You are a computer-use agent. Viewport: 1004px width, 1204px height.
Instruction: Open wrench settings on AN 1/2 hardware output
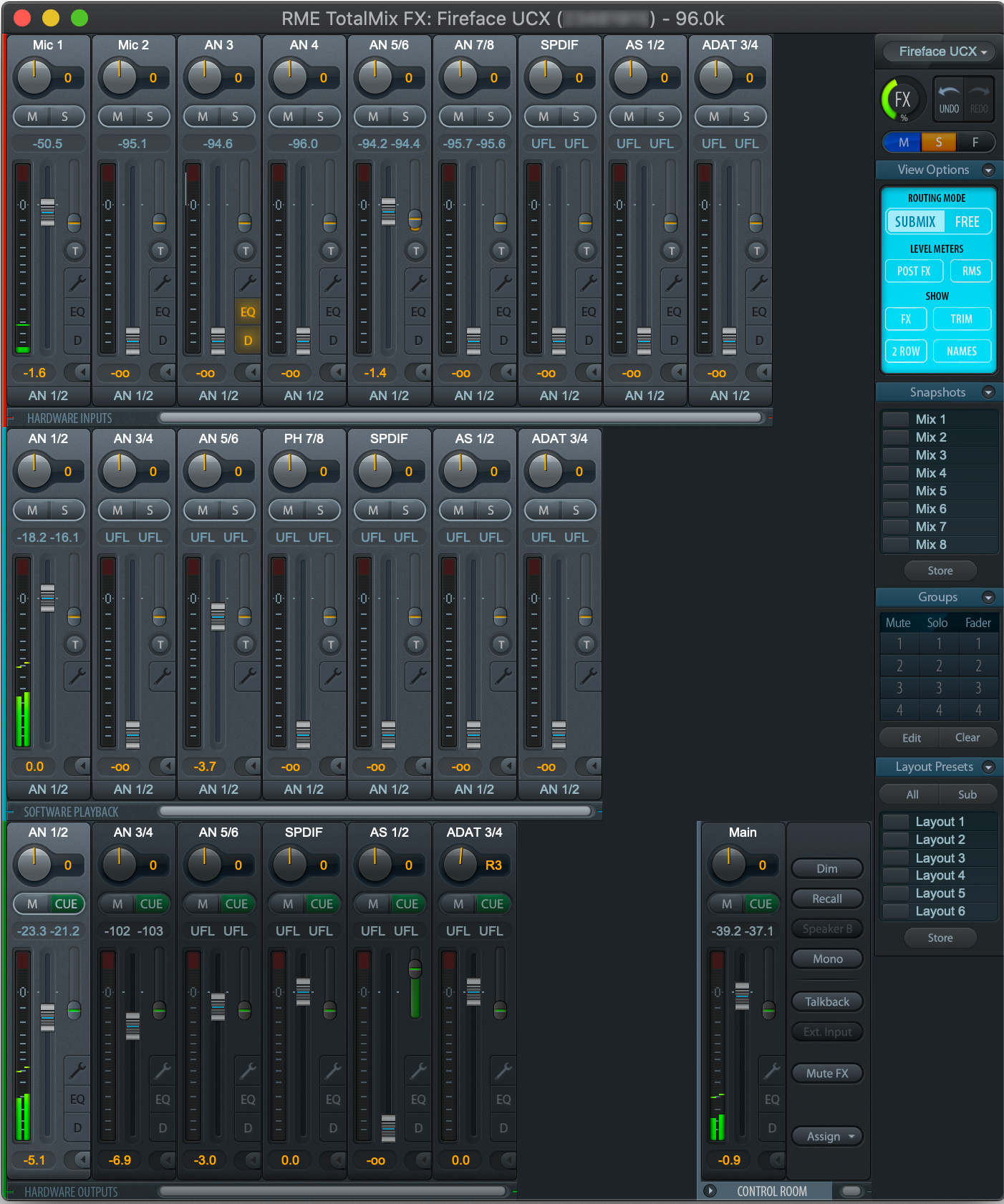pos(77,1069)
